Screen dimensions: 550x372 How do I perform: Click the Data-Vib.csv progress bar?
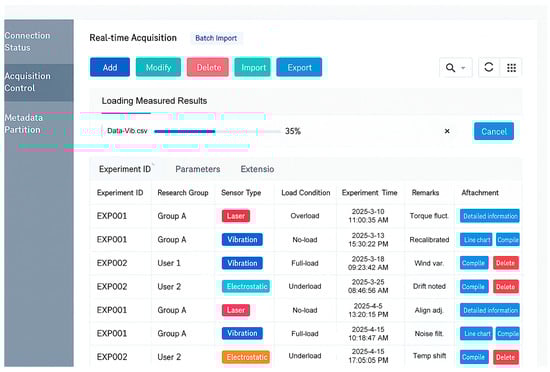[217, 131]
